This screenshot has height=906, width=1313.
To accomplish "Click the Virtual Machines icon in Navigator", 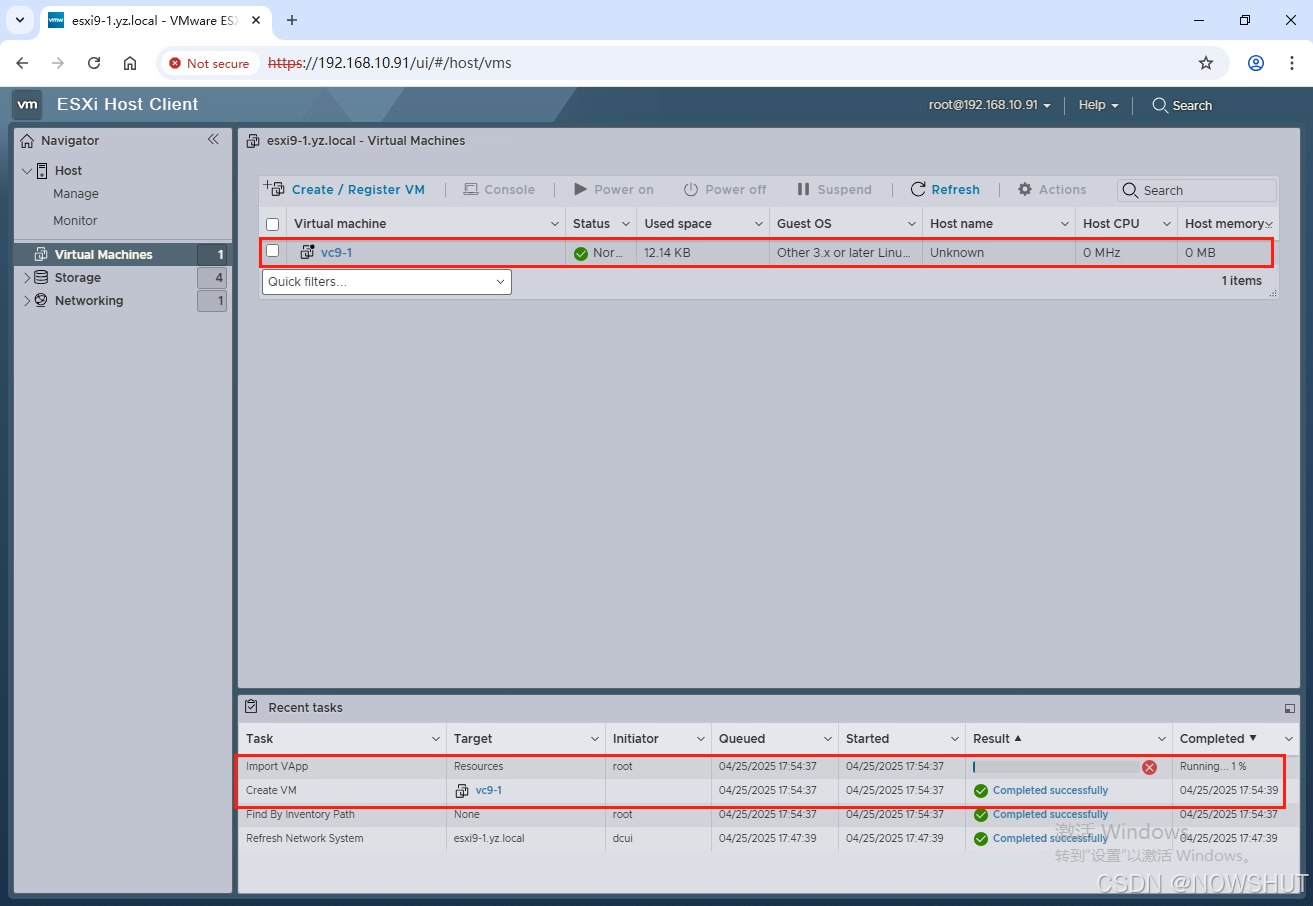I will pos(41,254).
